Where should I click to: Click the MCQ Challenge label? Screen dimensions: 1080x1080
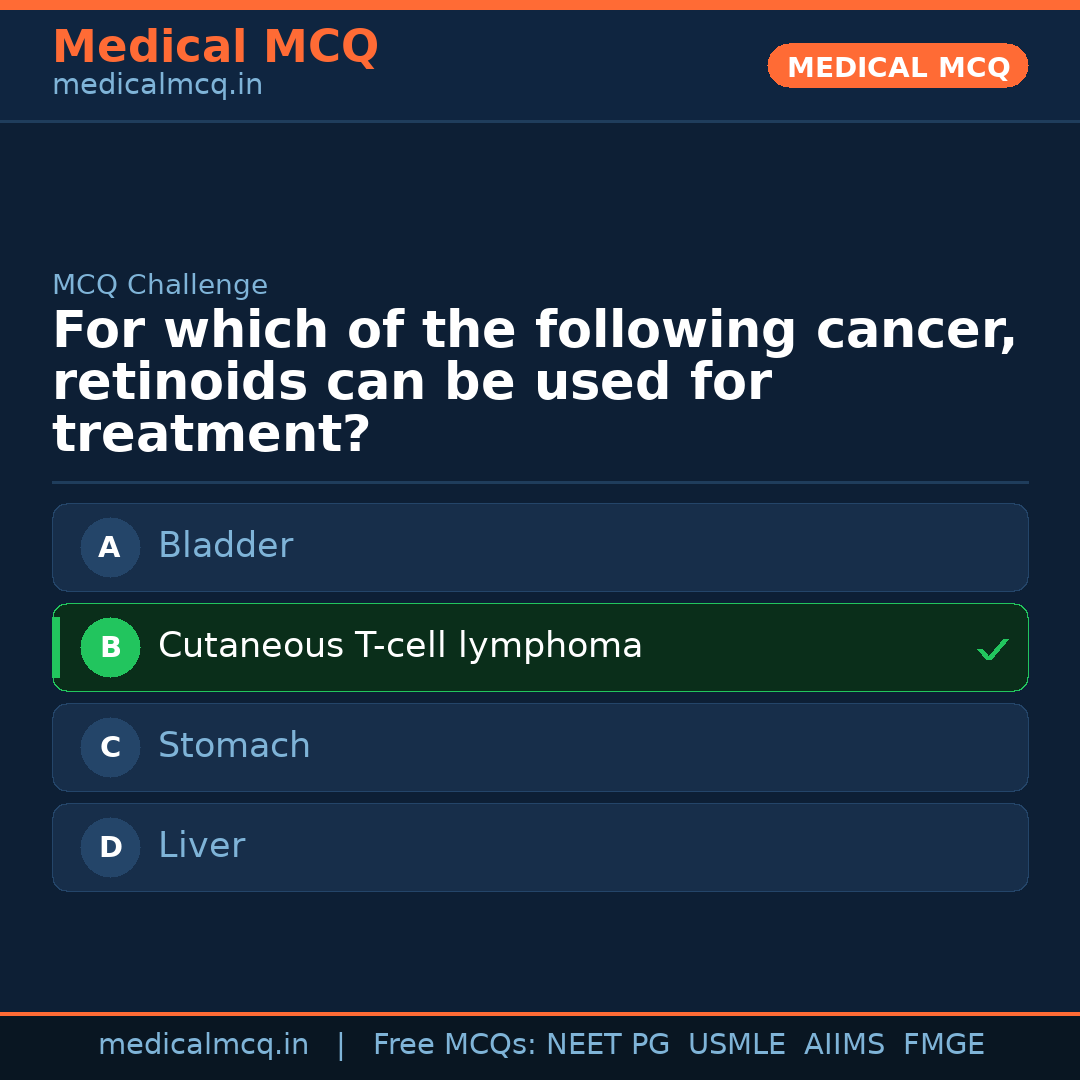tap(160, 285)
